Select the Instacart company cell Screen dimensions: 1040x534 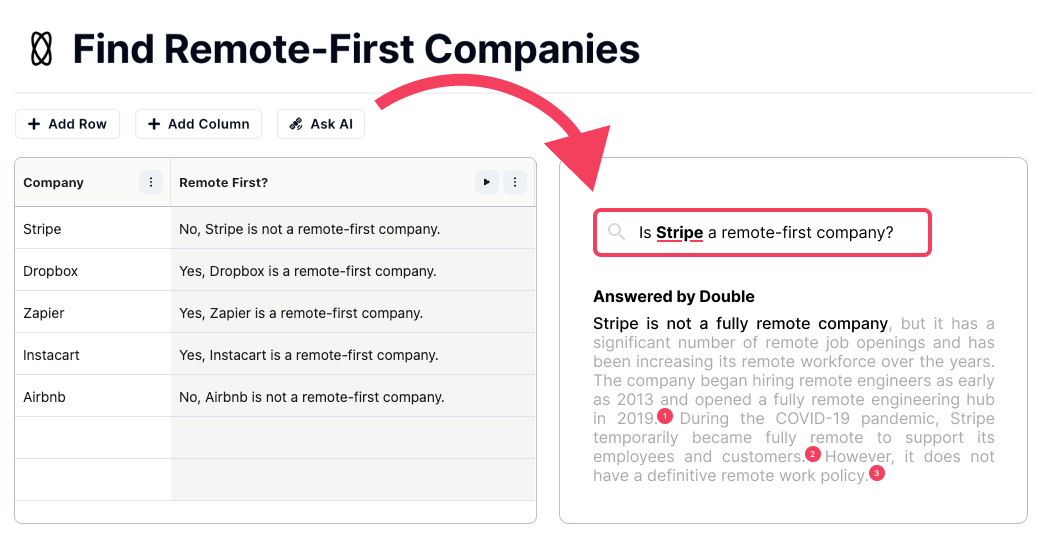tap(92, 355)
